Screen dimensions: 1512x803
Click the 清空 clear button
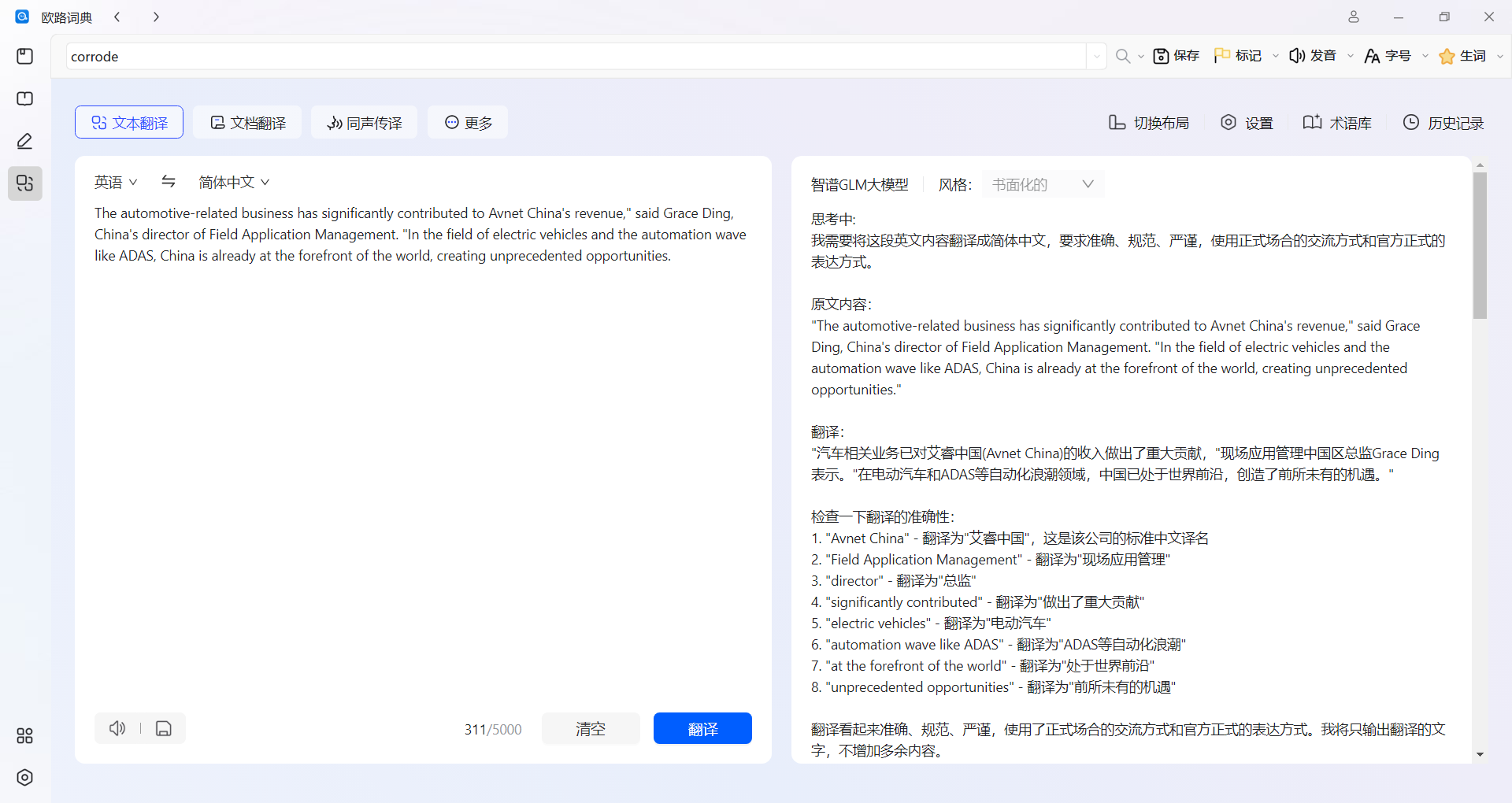click(591, 728)
